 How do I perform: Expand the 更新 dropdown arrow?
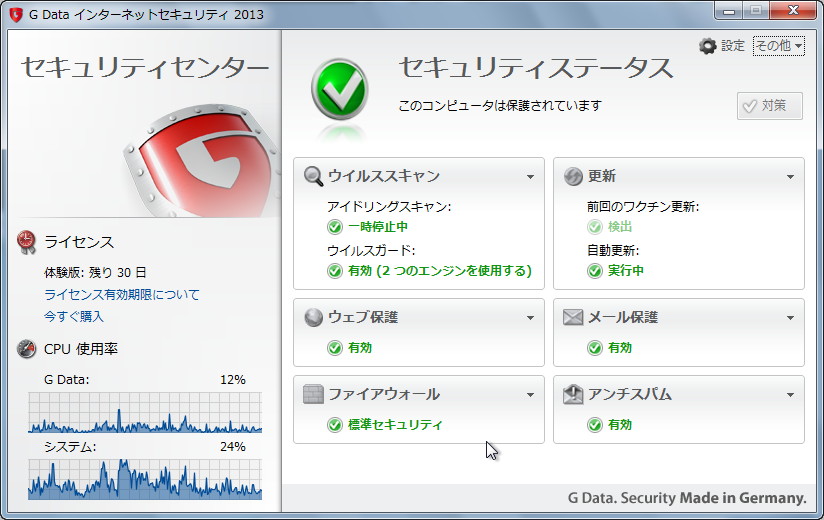[790, 177]
